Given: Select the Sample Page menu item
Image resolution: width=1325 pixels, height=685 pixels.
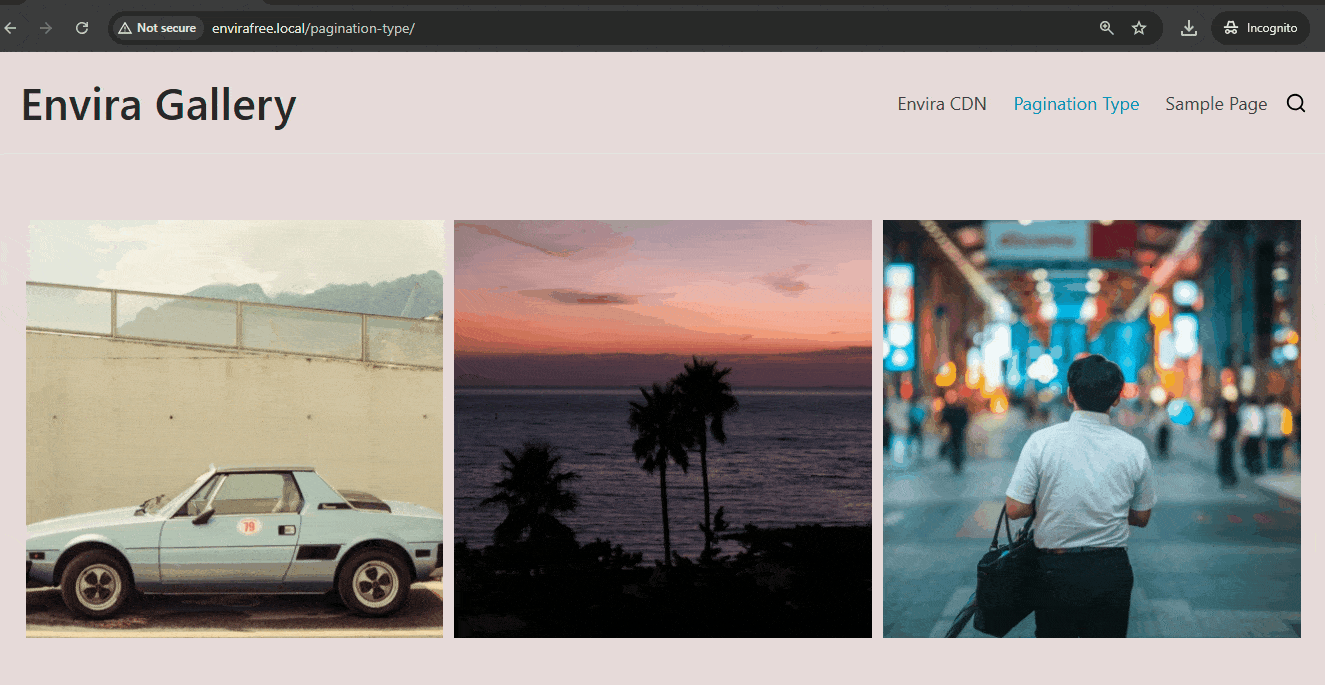Looking at the screenshot, I should [1216, 103].
